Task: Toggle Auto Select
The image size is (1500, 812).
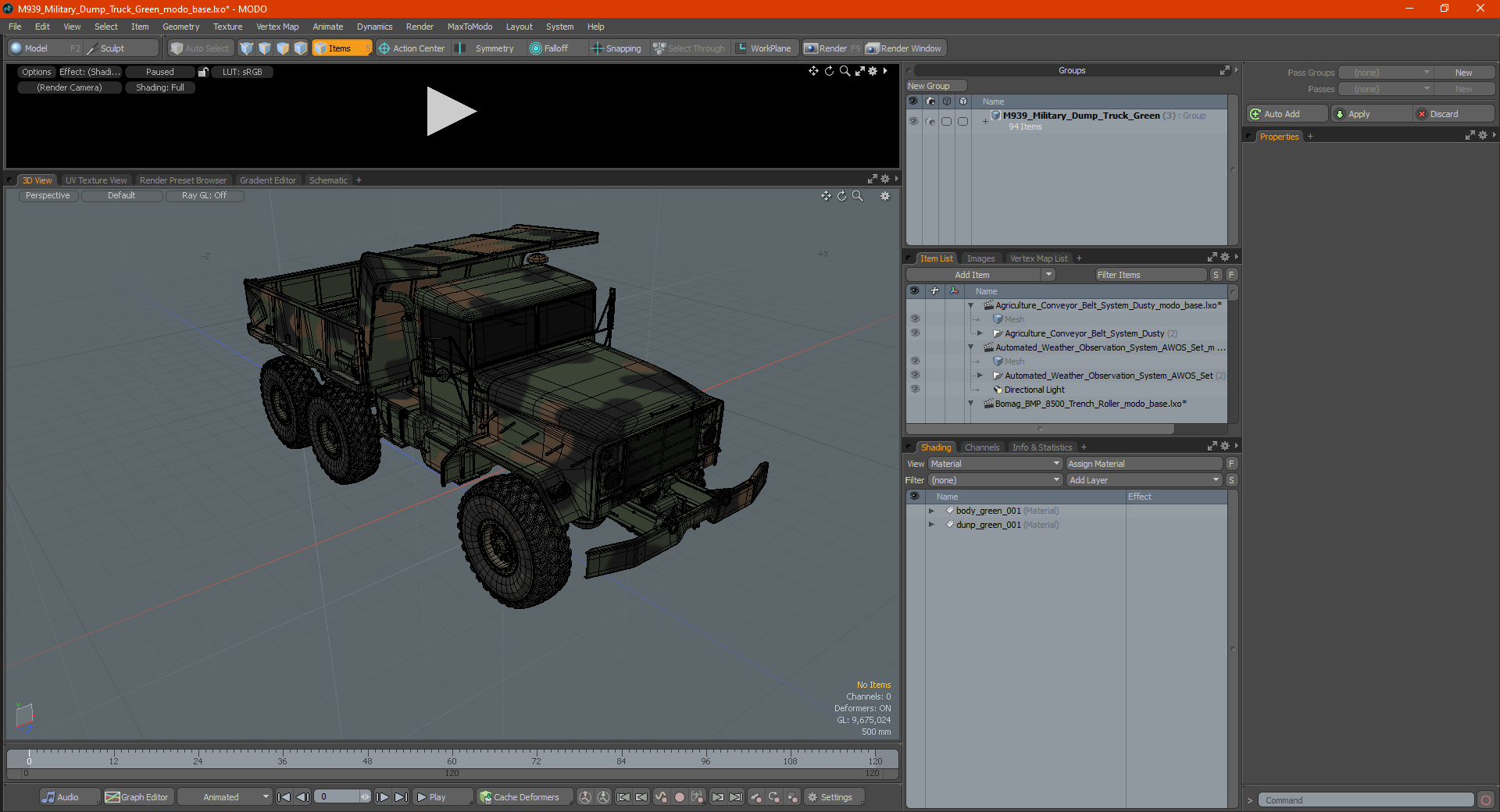Action: (201, 48)
